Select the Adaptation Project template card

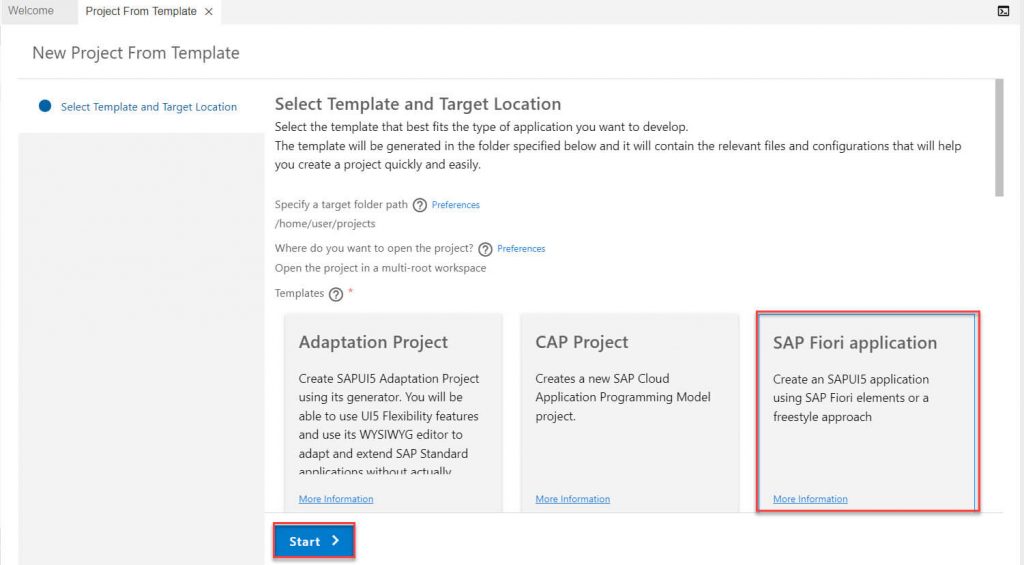point(393,413)
